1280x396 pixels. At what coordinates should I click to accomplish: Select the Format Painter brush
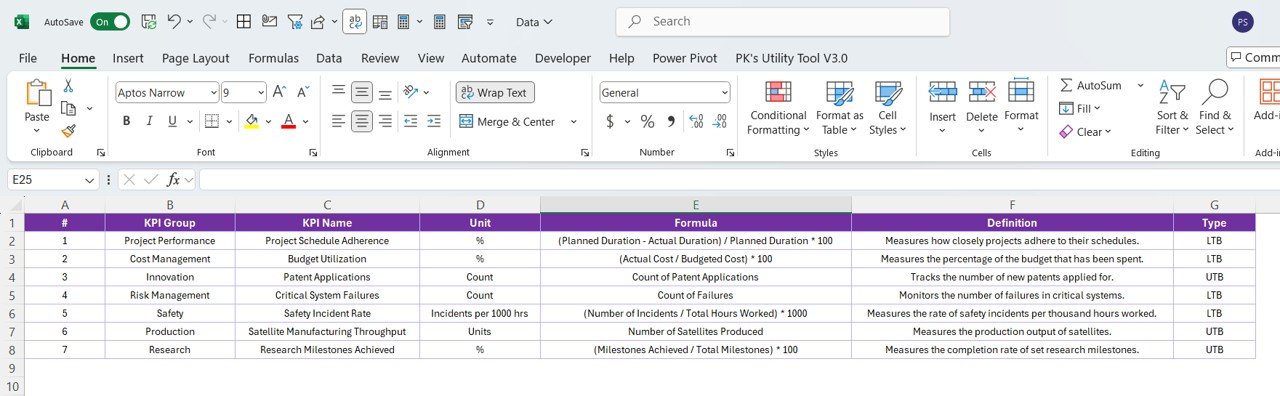[69, 130]
